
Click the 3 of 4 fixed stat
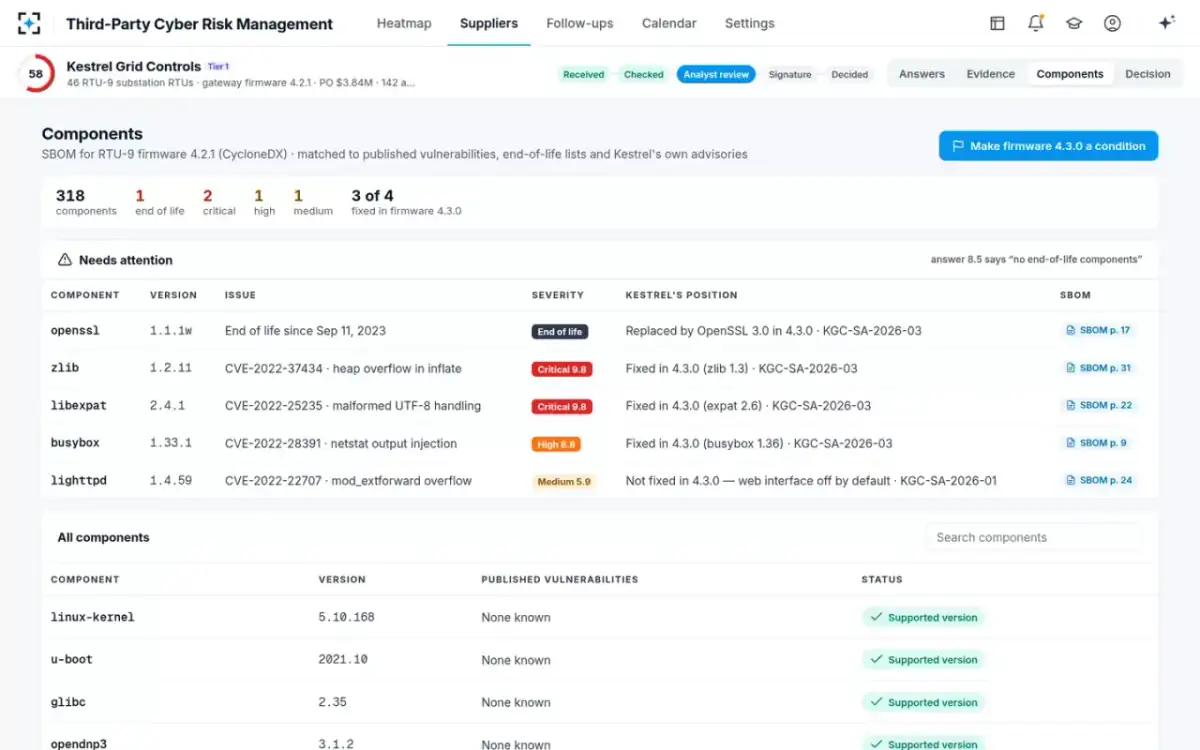pyautogui.click(x=406, y=202)
